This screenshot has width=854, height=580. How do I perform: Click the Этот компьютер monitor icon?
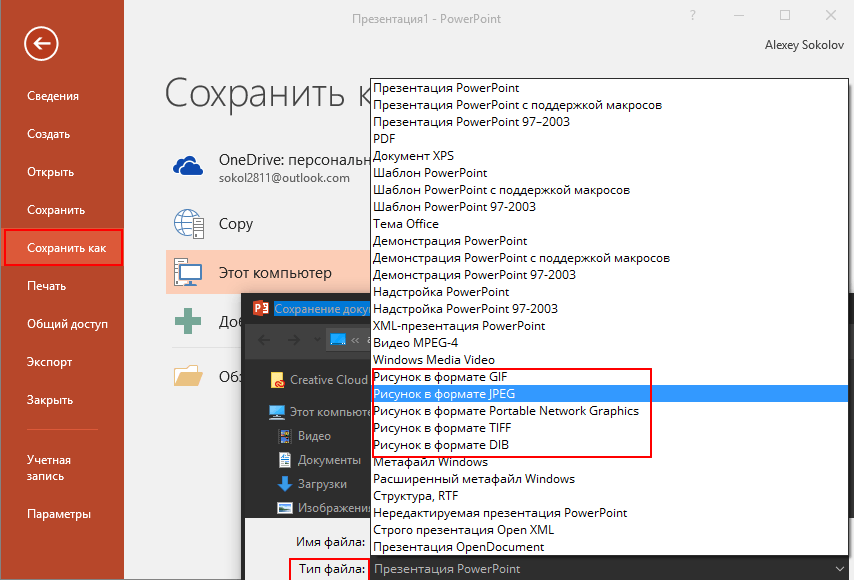pos(188,272)
